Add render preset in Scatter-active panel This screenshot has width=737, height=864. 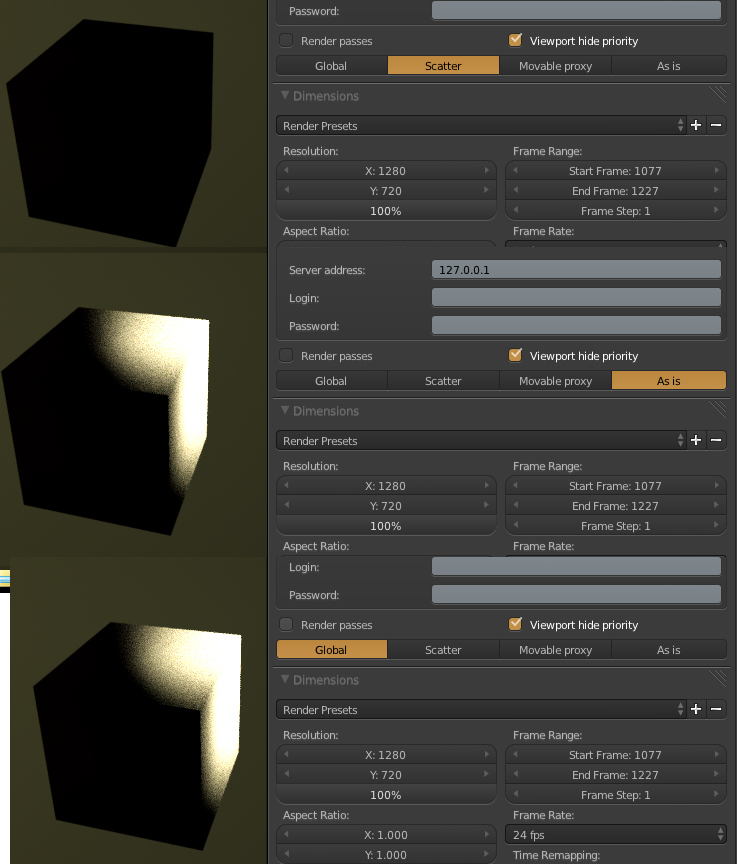coord(696,126)
